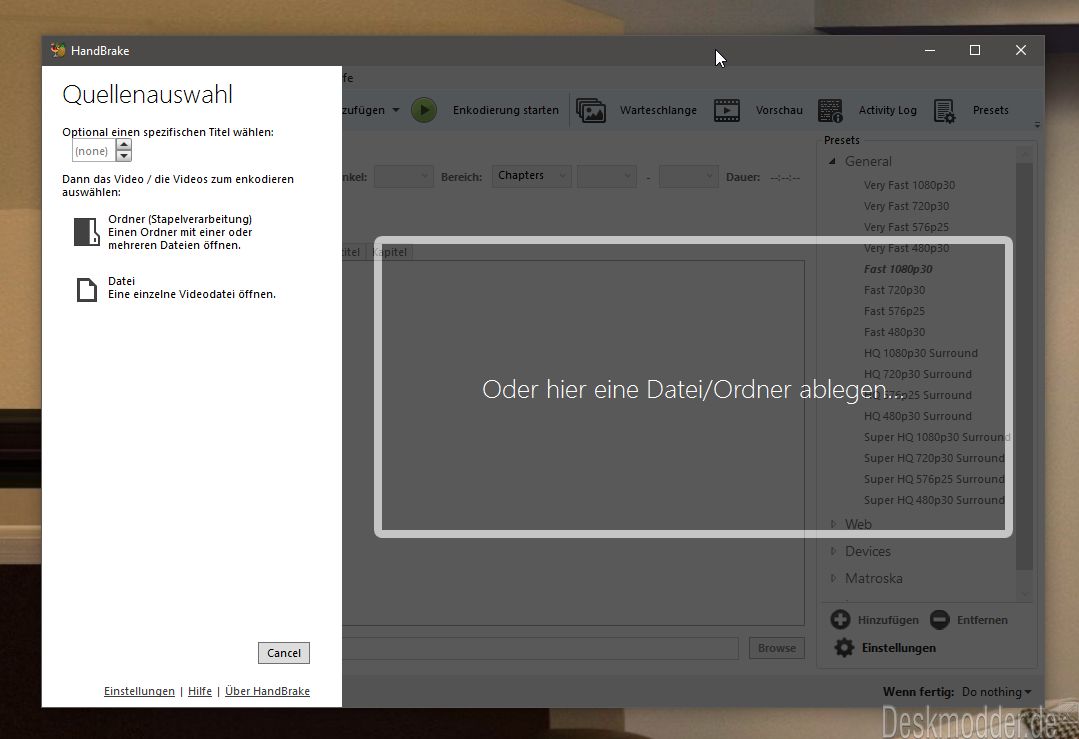Open the Wenn fertig Do nothing dropdown
Image resolution: width=1079 pixels, height=739 pixels.
[x=996, y=692]
